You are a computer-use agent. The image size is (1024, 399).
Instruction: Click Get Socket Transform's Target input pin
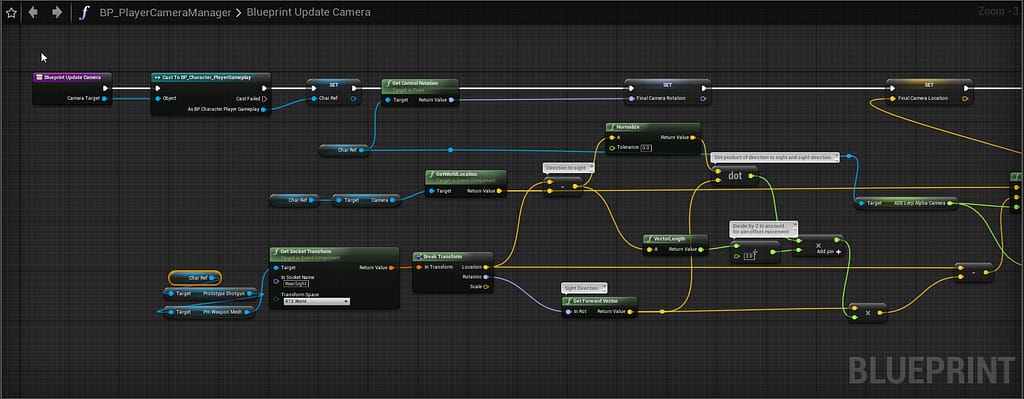(x=276, y=267)
